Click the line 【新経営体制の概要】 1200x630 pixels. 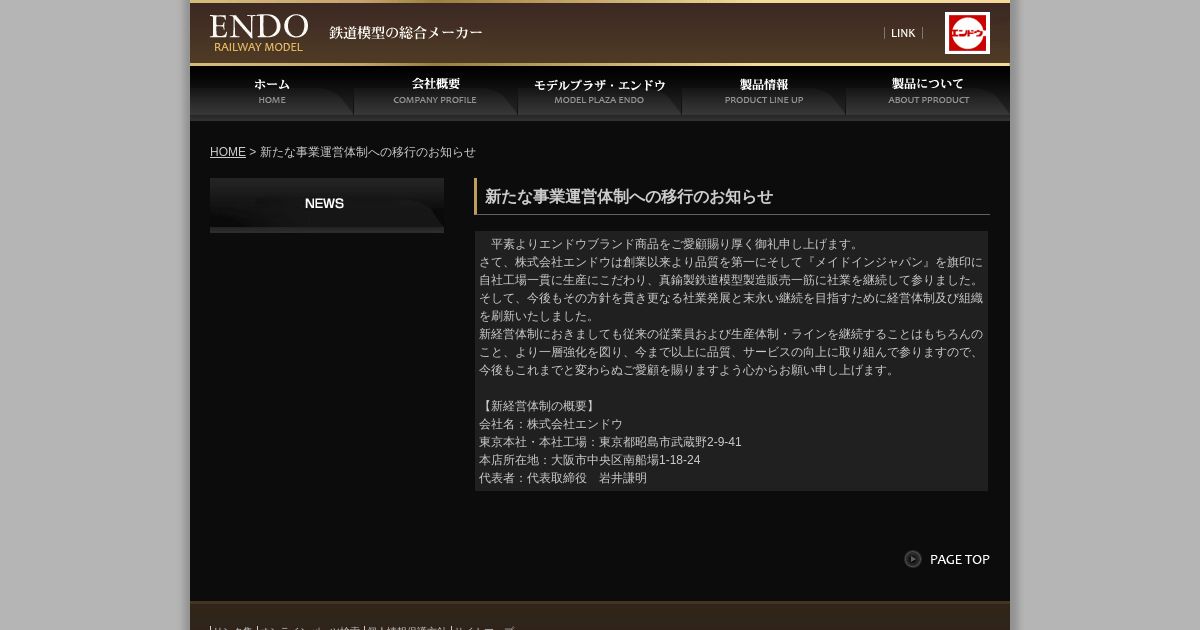(x=539, y=406)
